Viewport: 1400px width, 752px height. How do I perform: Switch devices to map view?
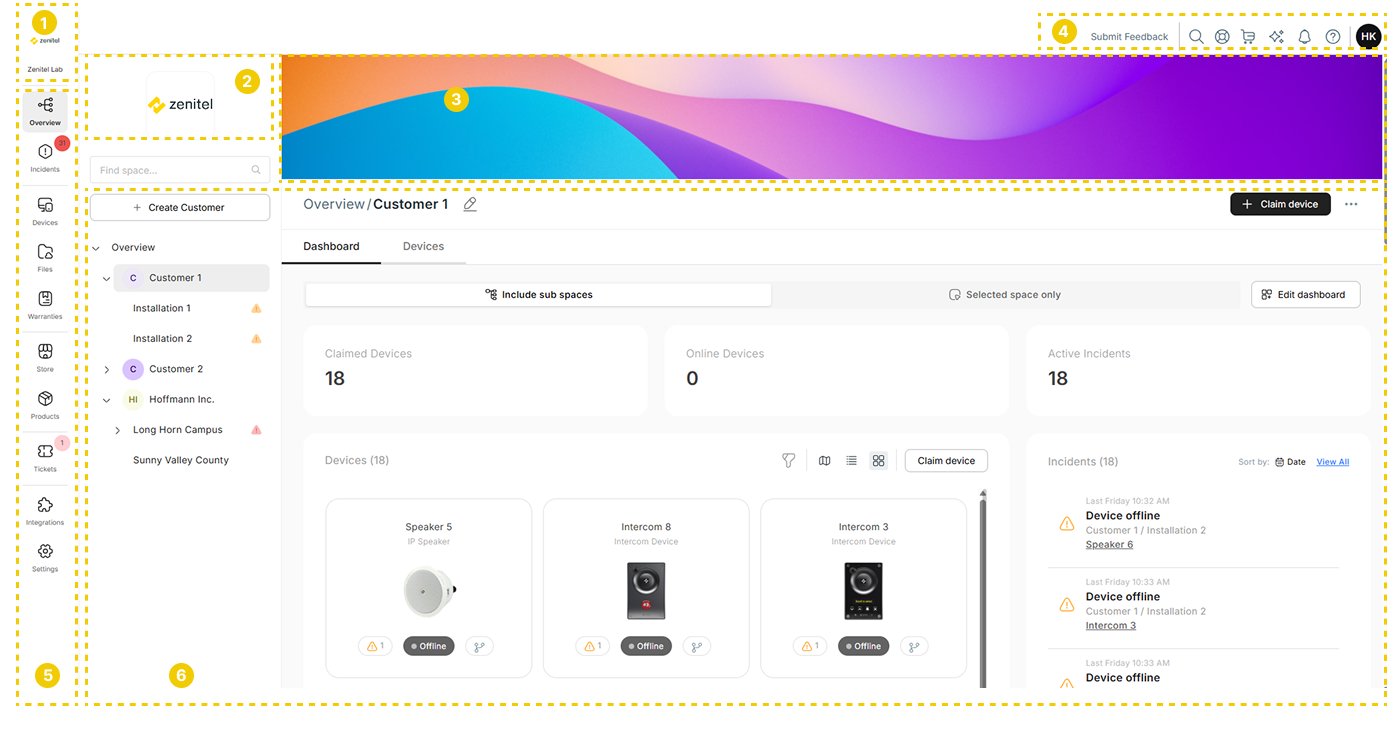824,461
